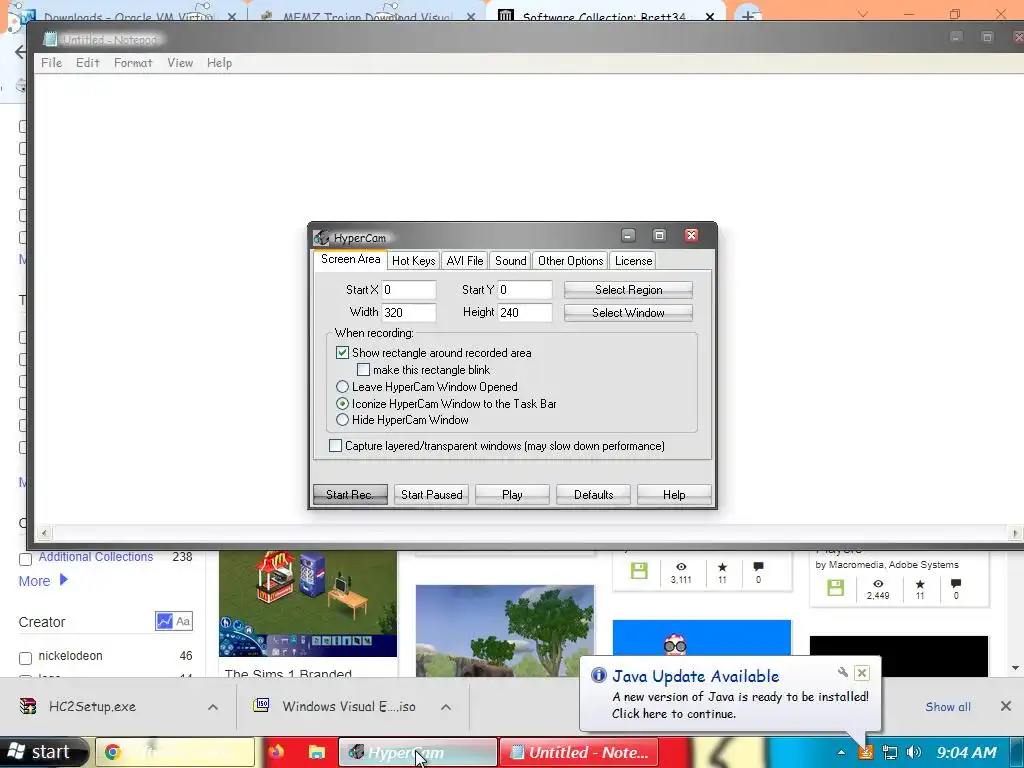Viewport: 1024px width, 768px height.
Task: Click the Windows start button
Action: point(42,752)
